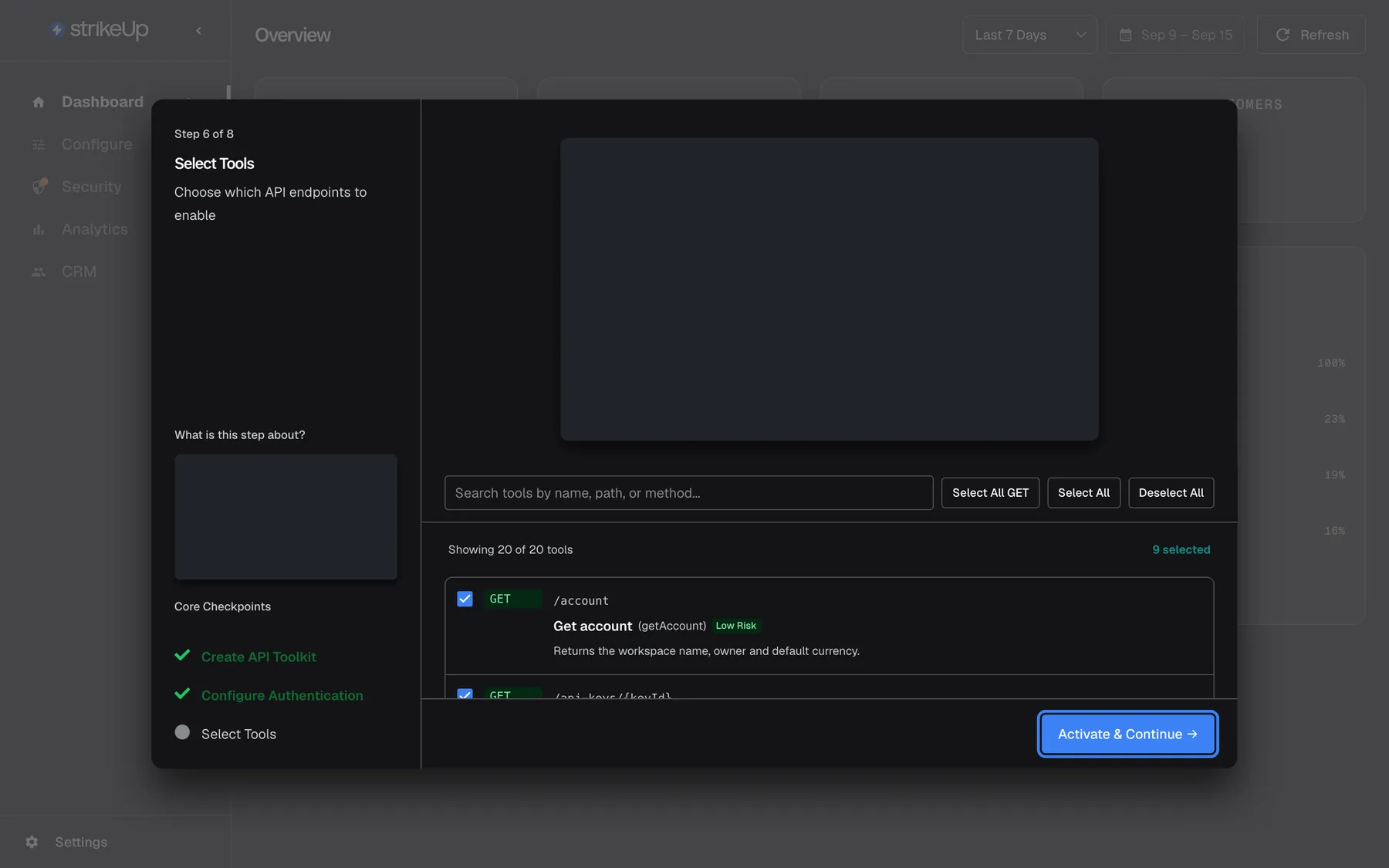Click the Search tools input field
The height and width of the screenshot is (868, 1389).
[688, 493]
